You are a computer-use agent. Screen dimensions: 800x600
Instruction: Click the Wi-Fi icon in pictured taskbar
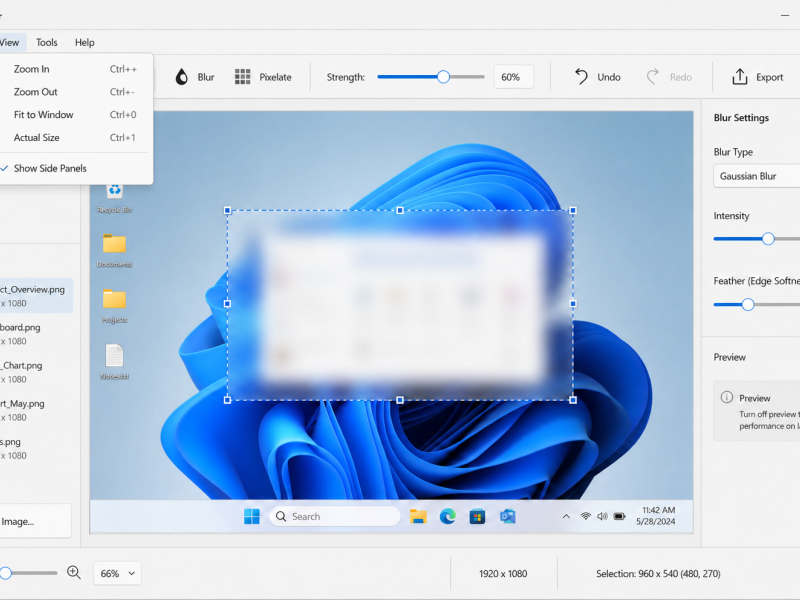coord(586,516)
